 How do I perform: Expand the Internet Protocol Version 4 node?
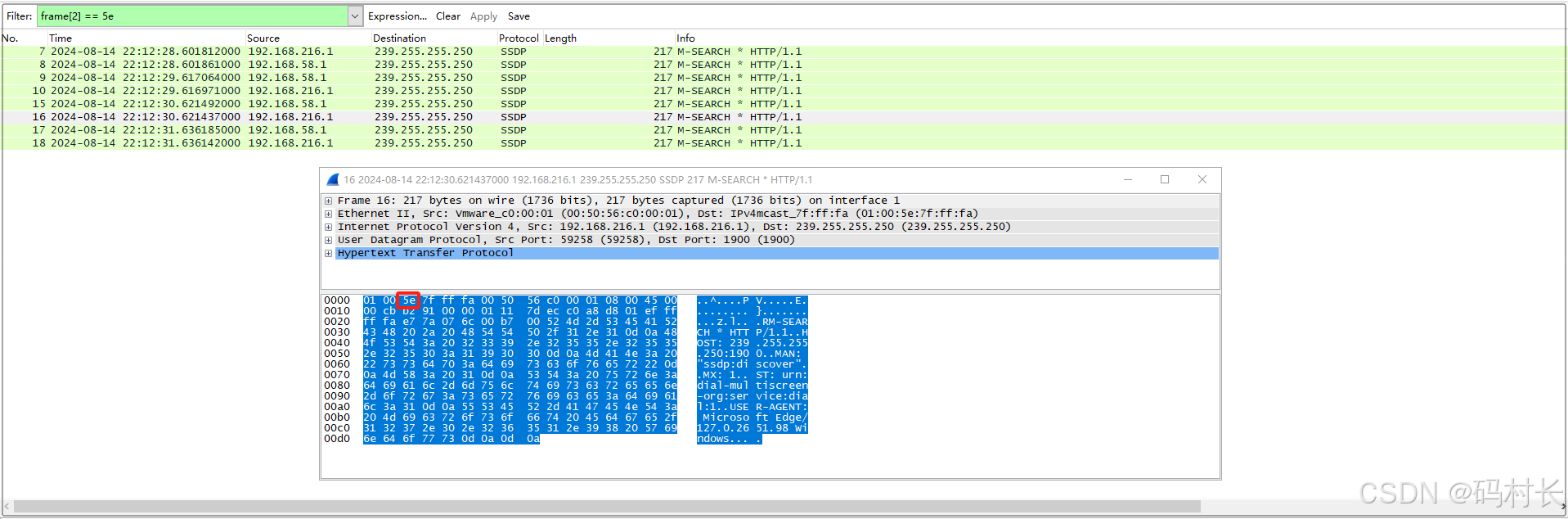pos(328,227)
